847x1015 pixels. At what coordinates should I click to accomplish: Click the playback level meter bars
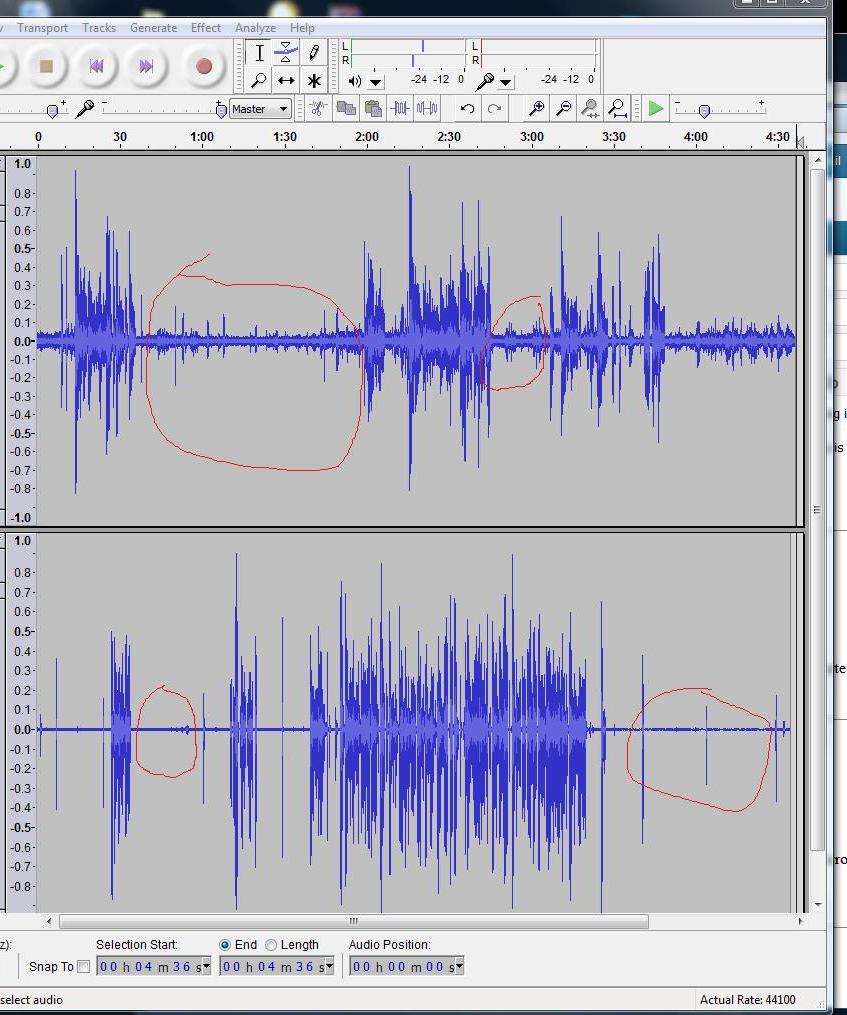click(408, 53)
